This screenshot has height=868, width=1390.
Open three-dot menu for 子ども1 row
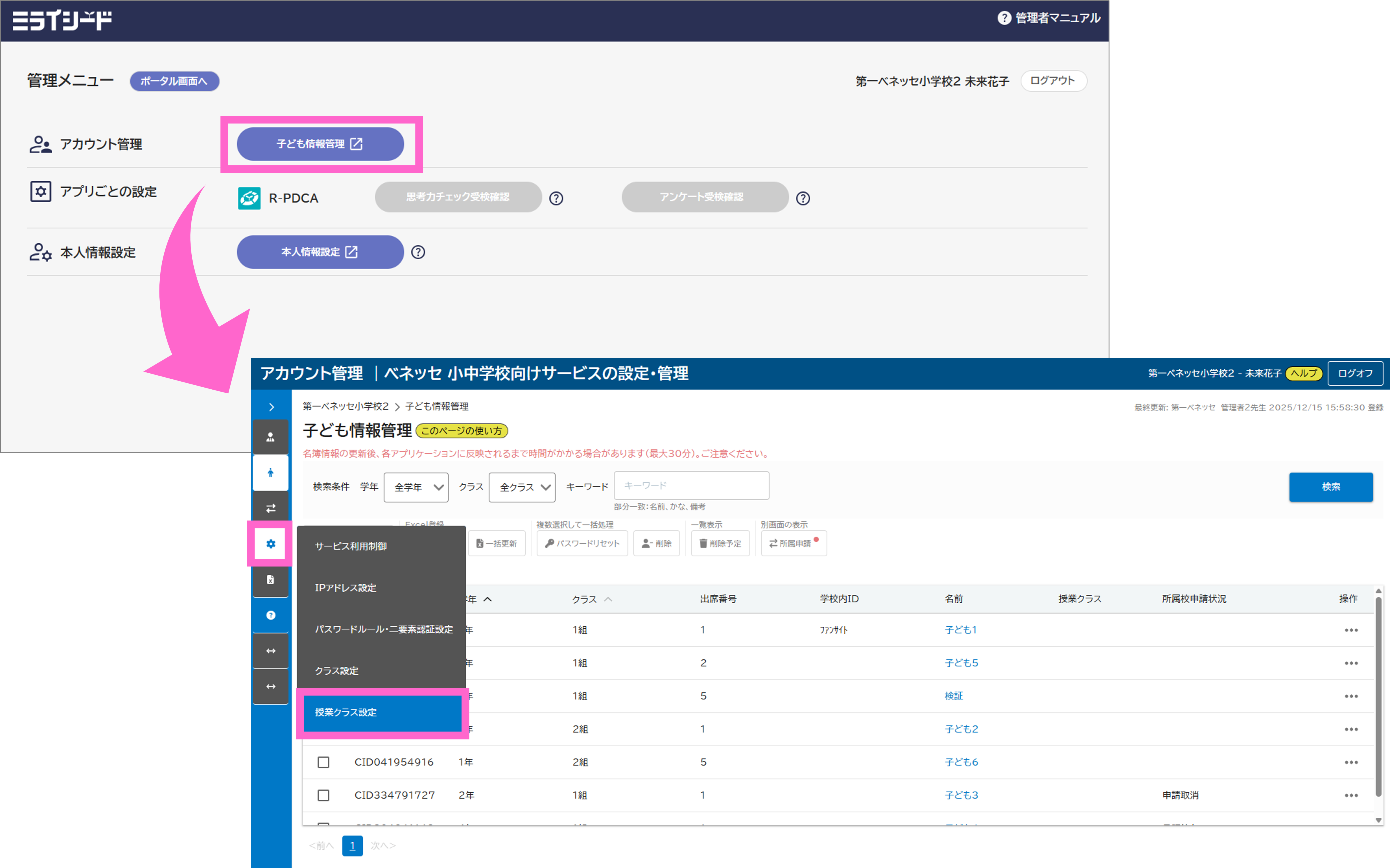(1351, 630)
